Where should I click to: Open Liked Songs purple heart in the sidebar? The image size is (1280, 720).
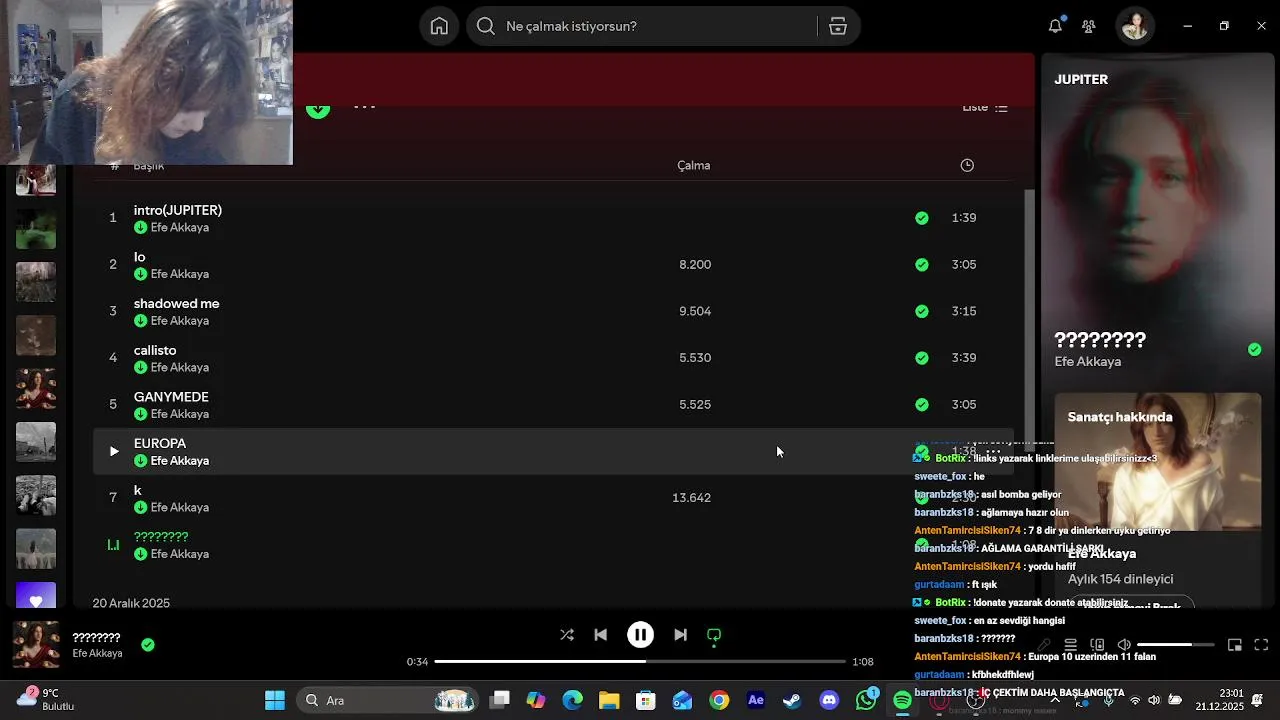point(36,596)
